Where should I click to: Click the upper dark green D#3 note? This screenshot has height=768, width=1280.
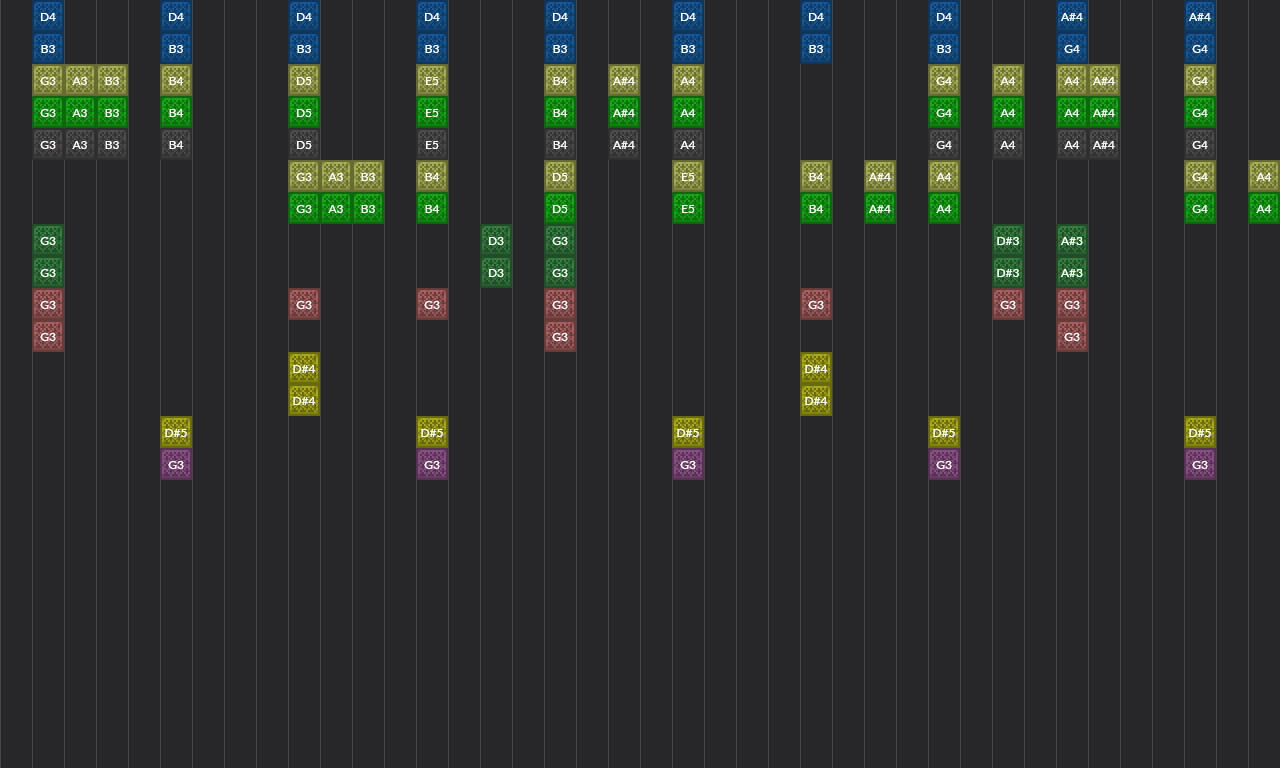pos(1008,241)
